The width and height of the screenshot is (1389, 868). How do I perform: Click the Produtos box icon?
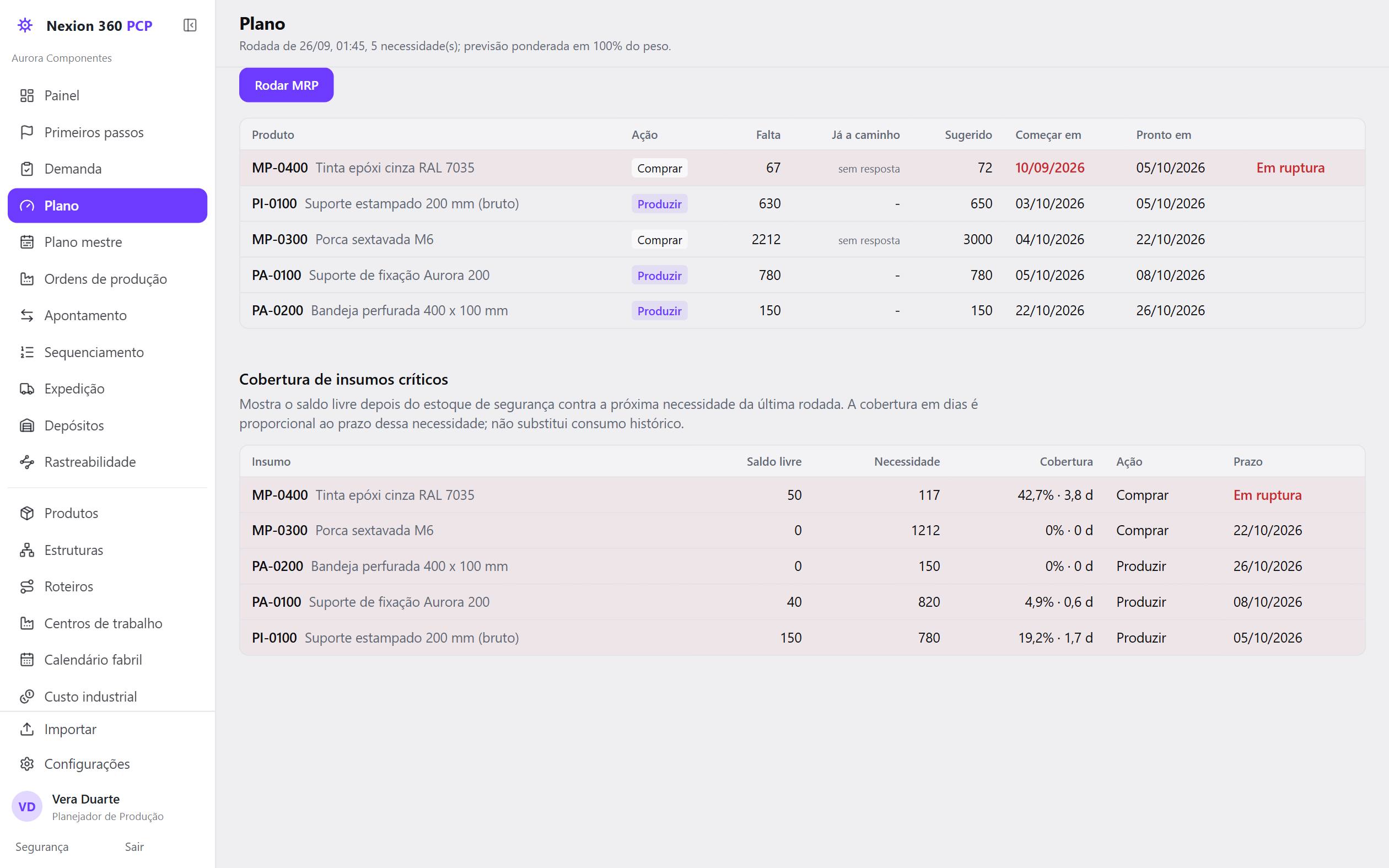[27, 513]
